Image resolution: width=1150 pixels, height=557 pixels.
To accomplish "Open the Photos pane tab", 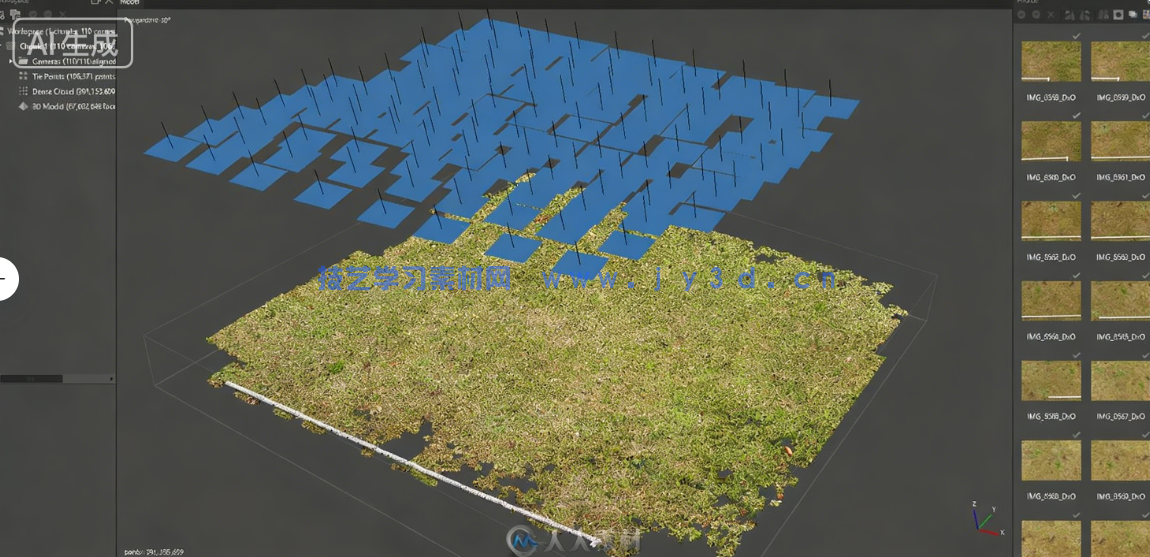I will click(x=1030, y=3).
